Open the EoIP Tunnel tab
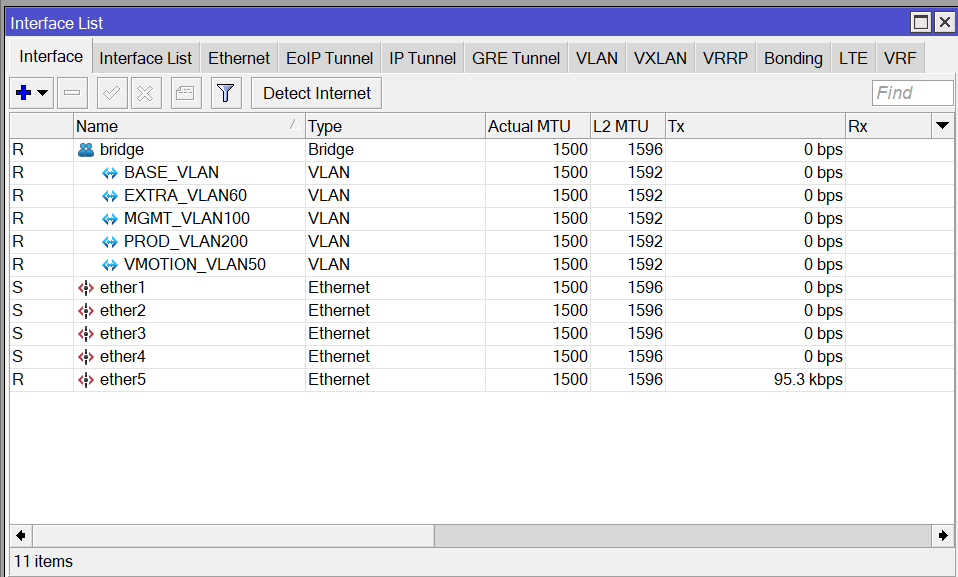The width and height of the screenshot is (958, 577). (329, 58)
